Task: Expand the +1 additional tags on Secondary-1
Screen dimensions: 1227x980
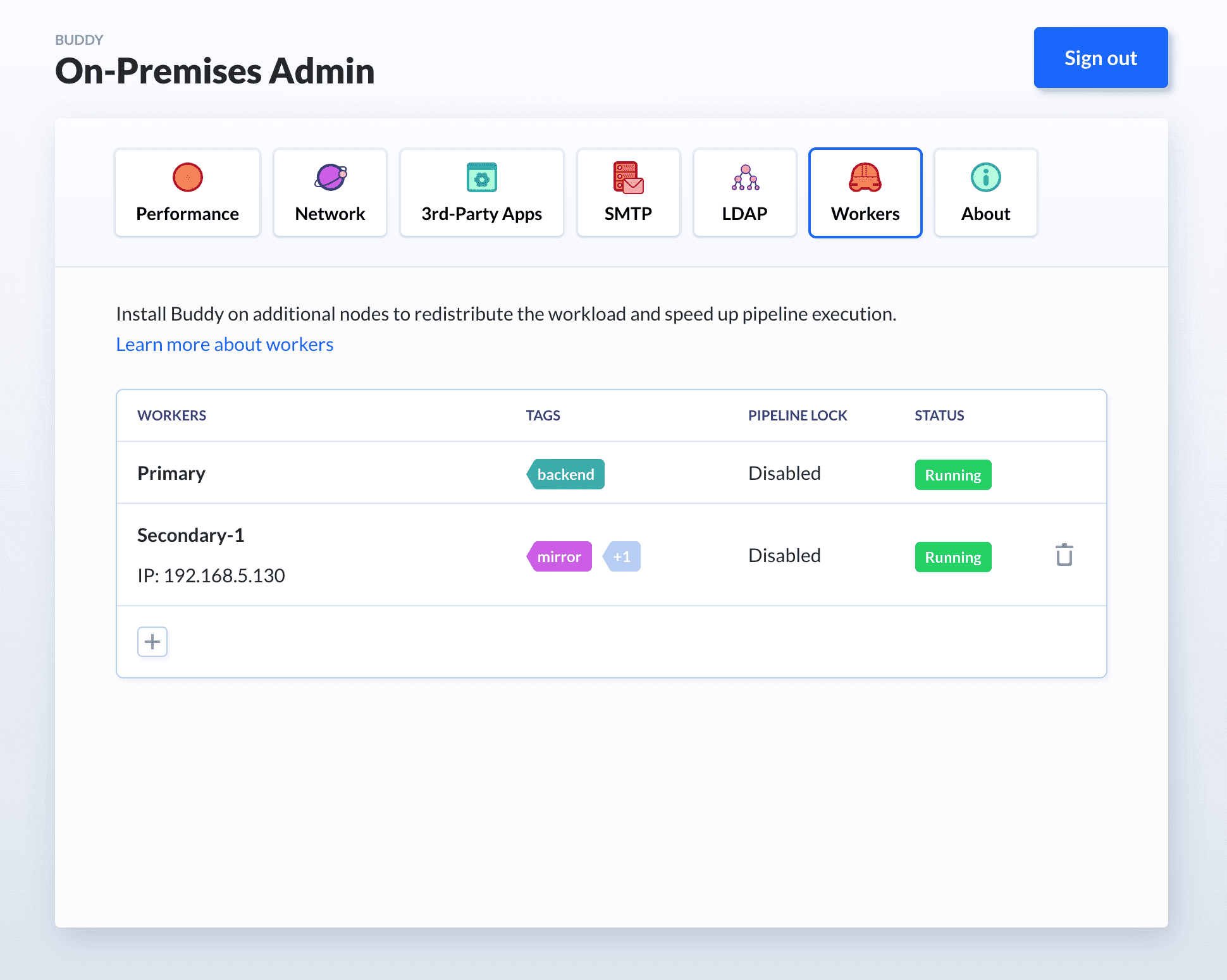Action: 620,556
